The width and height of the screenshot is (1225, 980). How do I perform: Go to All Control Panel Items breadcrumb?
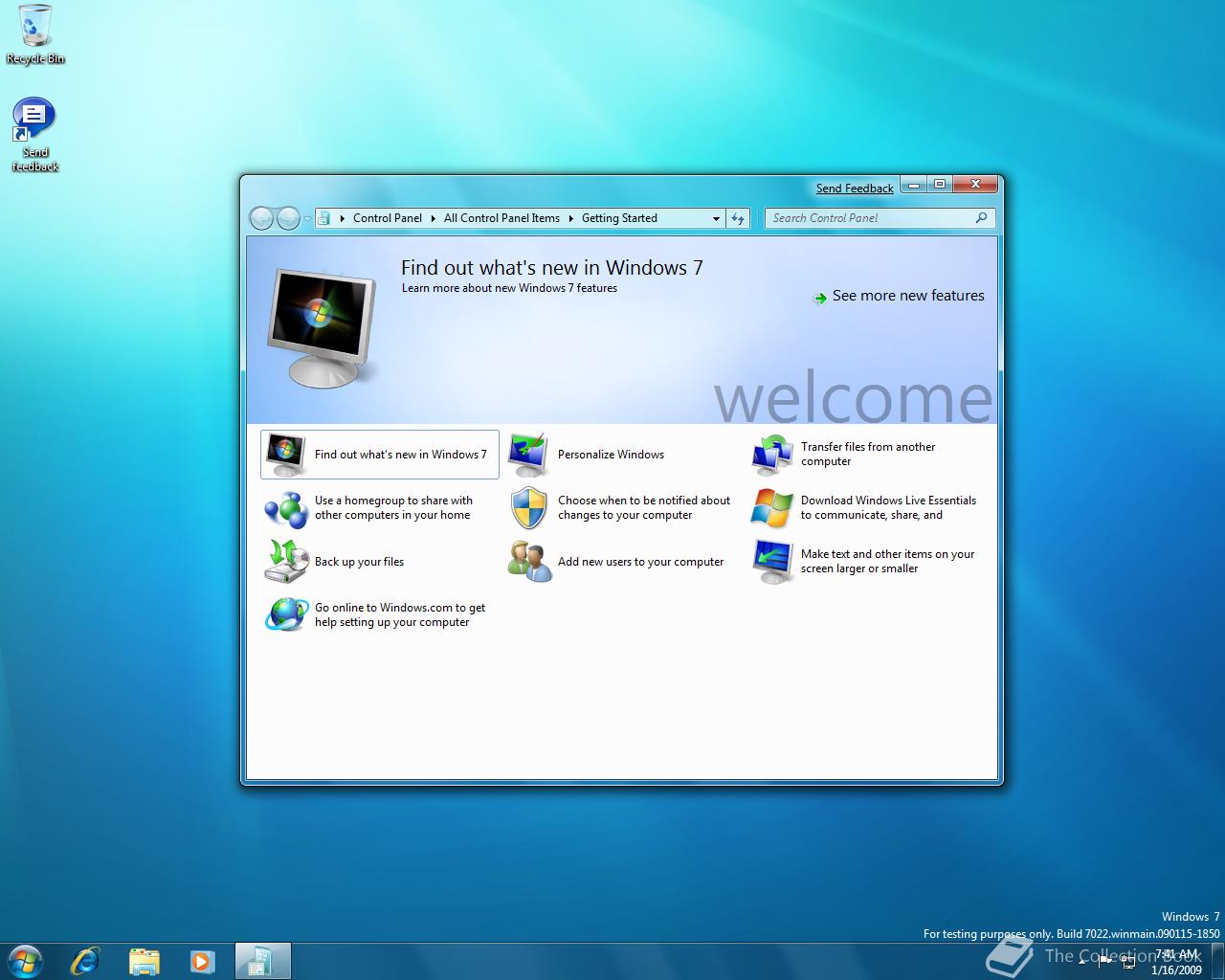[x=501, y=218]
